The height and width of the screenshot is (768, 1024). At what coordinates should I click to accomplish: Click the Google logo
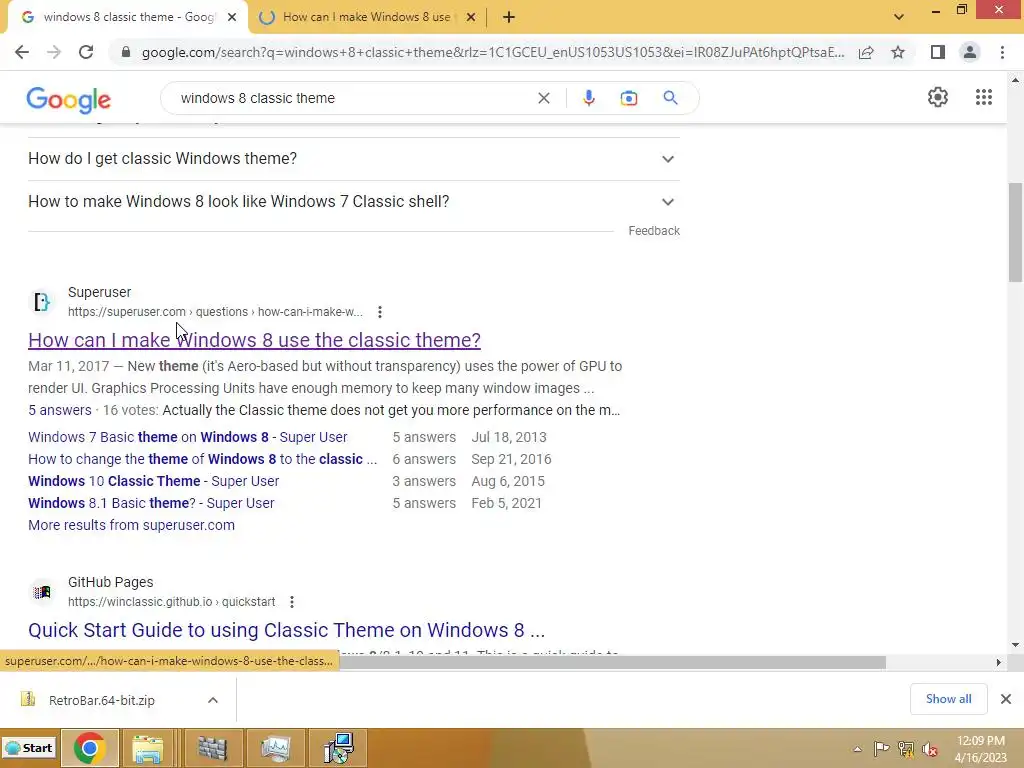pos(69,99)
